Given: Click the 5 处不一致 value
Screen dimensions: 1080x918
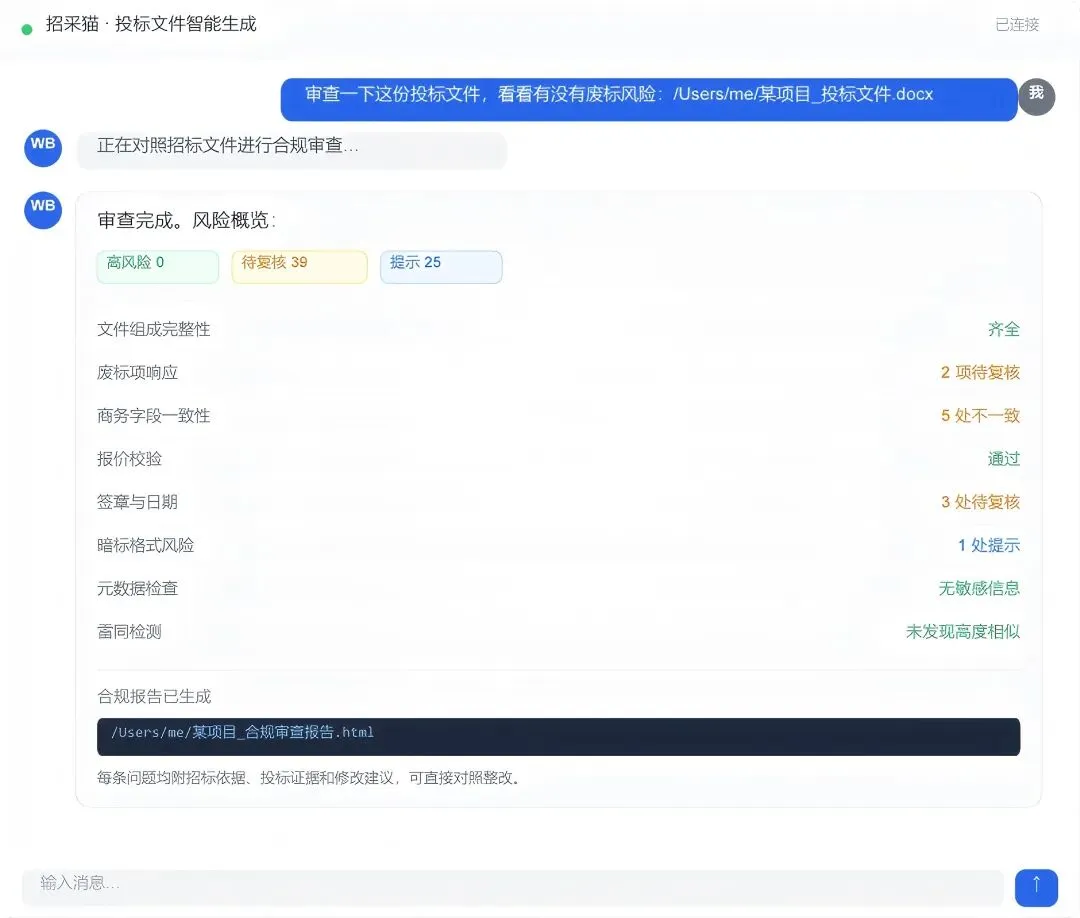Looking at the screenshot, I should point(980,416).
